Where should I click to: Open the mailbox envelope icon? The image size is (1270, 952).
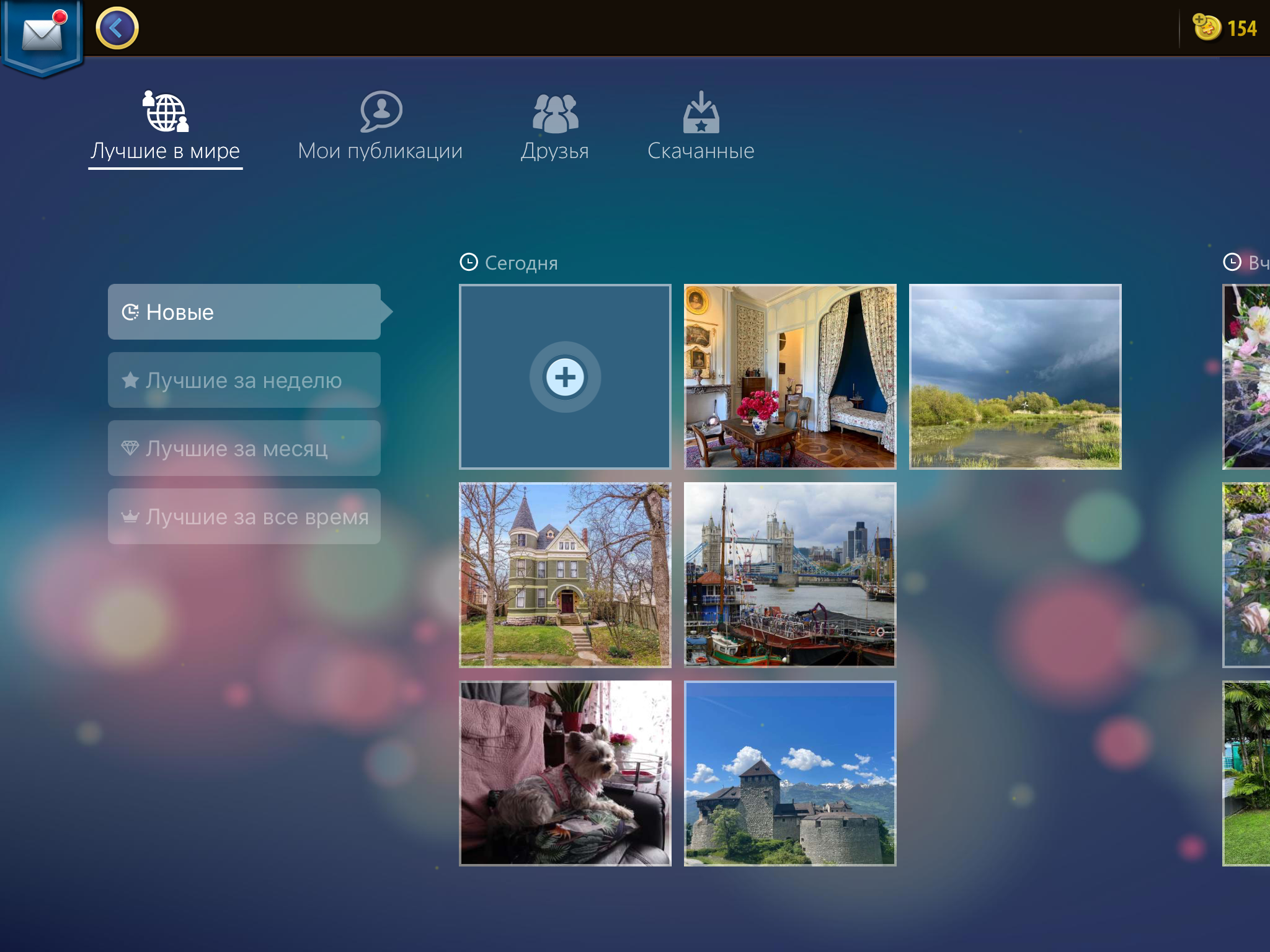pos(43,33)
